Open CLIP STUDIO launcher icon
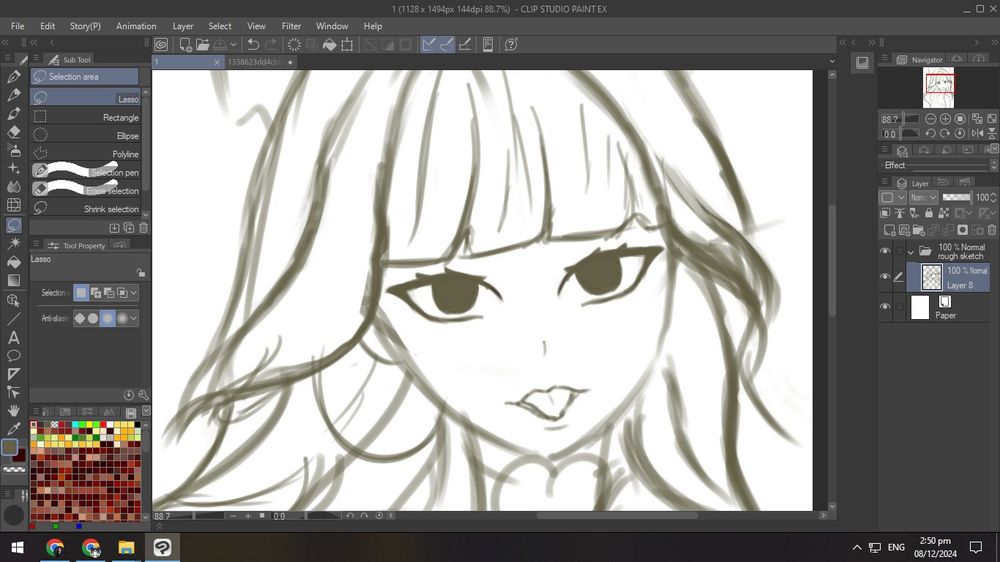 [x=162, y=44]
